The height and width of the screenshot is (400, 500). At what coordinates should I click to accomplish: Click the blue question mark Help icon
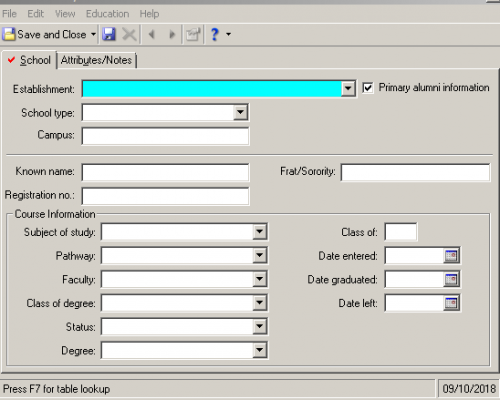[215, 34]
